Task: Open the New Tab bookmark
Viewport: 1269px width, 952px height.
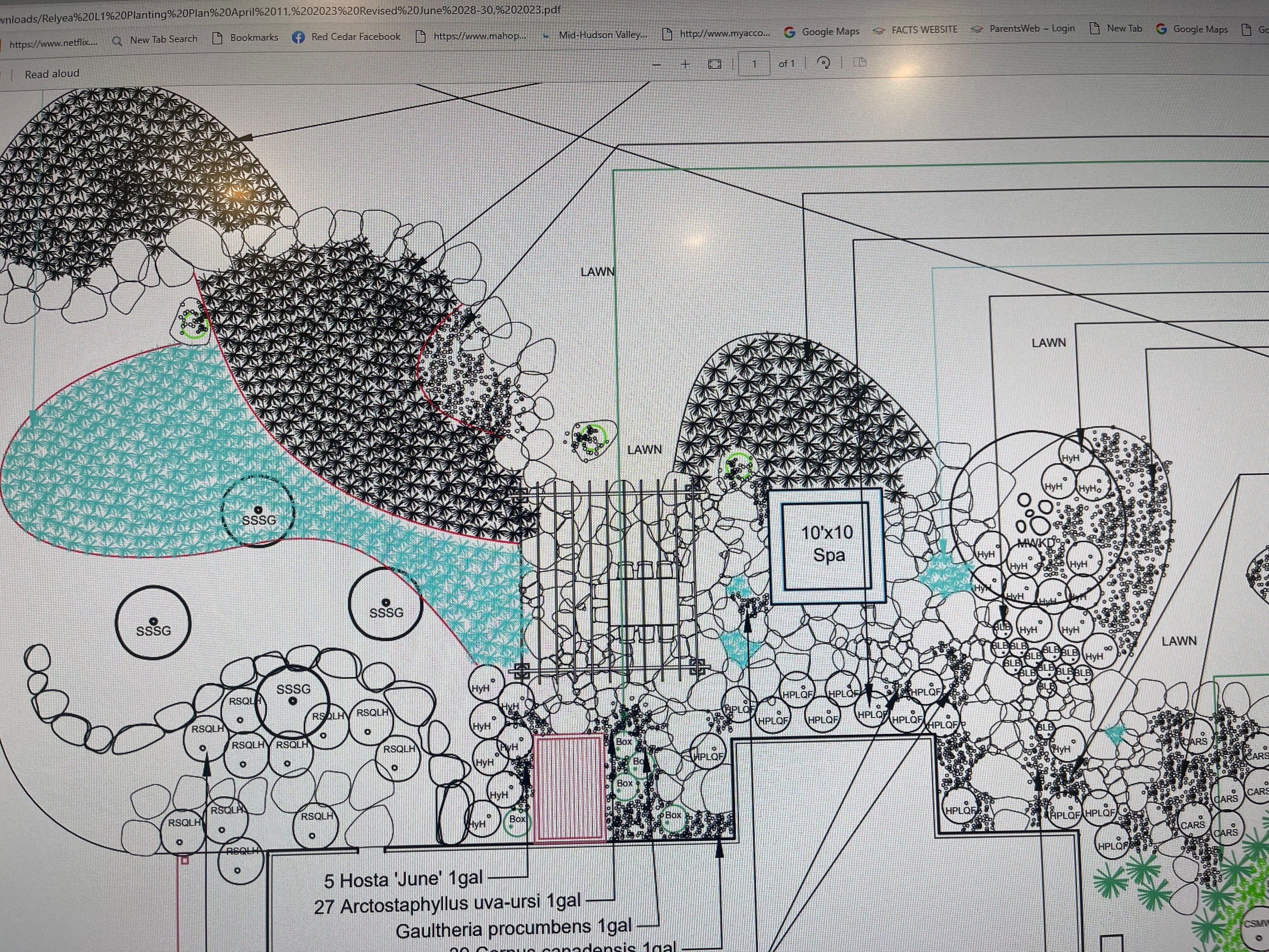Action: point(1115,28)
